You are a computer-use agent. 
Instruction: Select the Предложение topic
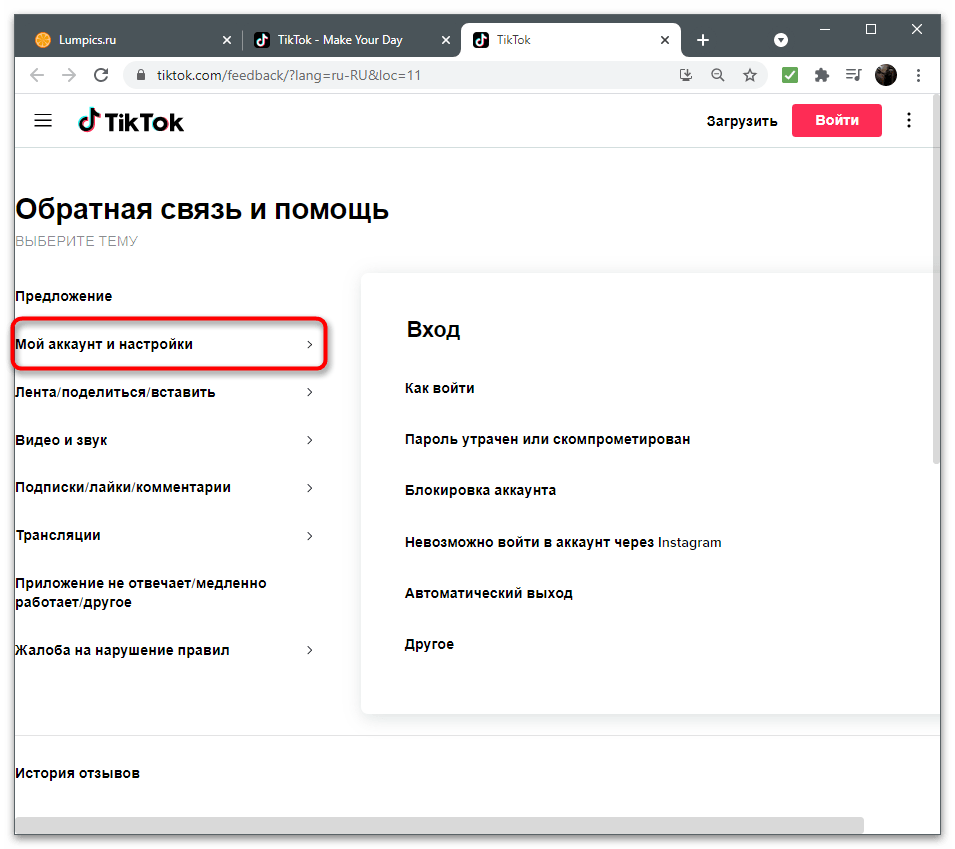[63, 296]
